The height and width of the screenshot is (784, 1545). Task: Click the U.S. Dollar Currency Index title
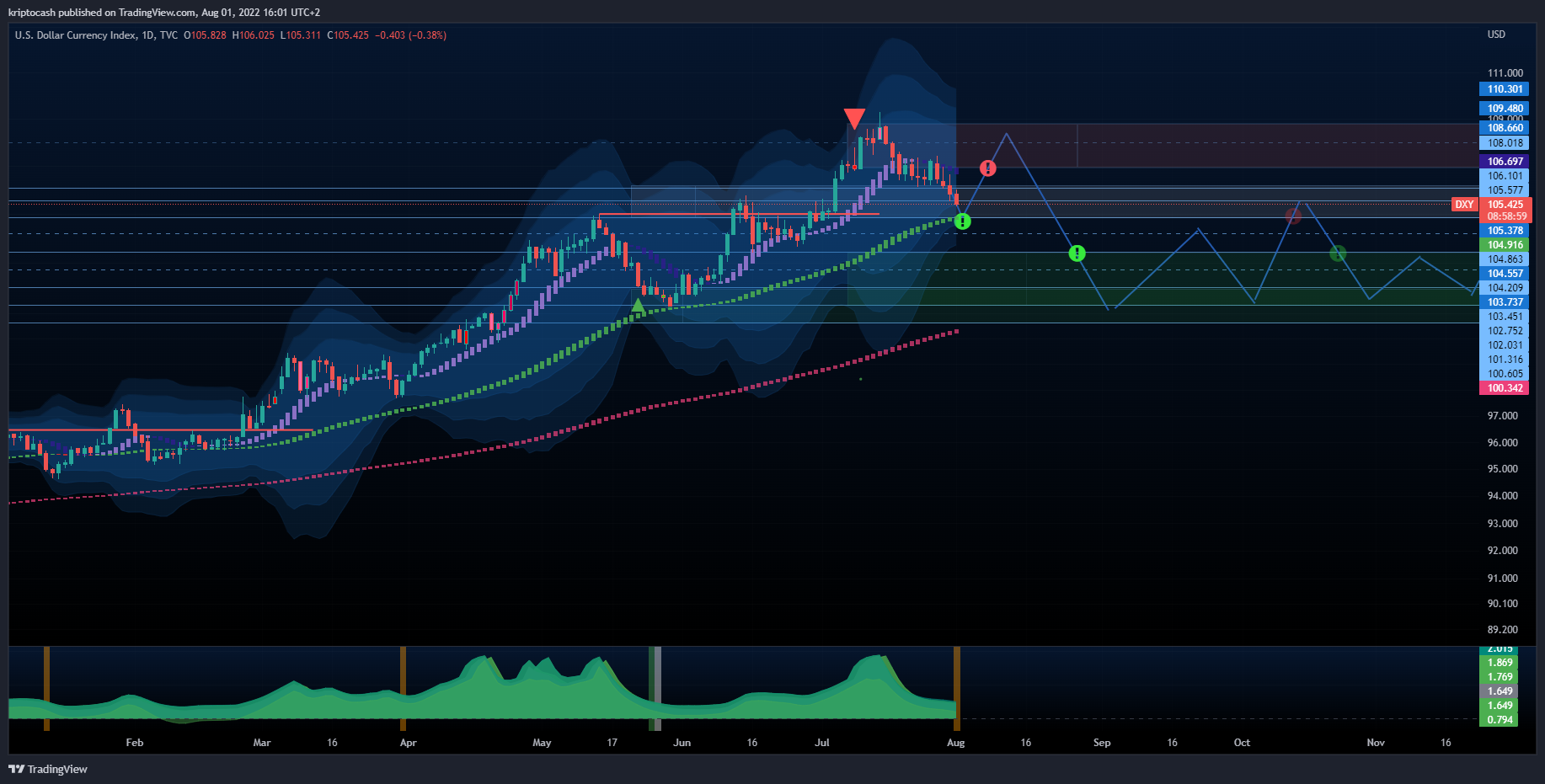click(75, 35)
